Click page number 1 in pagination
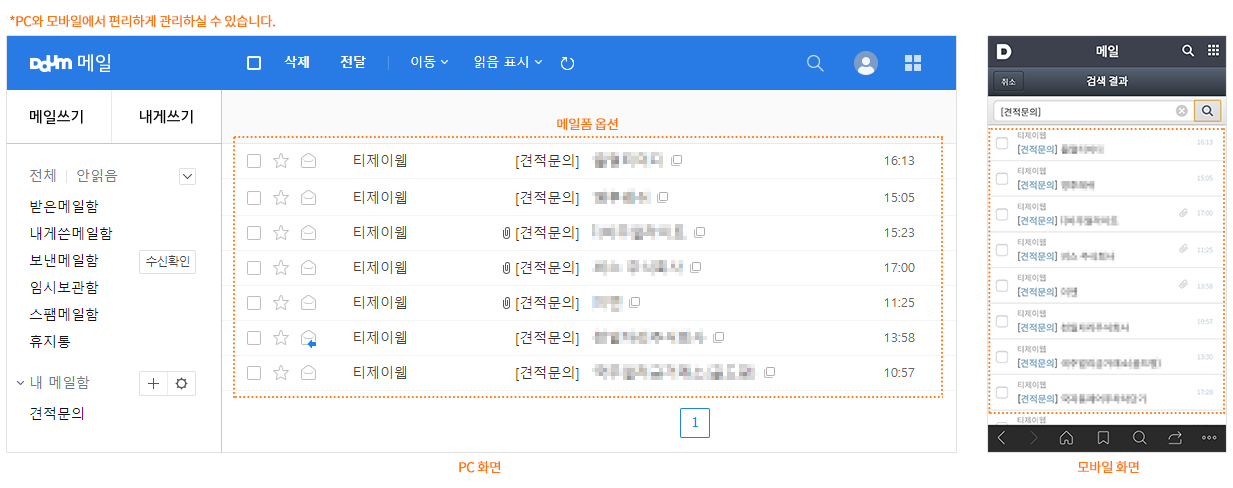Image resolution: width=1233 pixels, height=488 pixels. [x=694, y=423]
